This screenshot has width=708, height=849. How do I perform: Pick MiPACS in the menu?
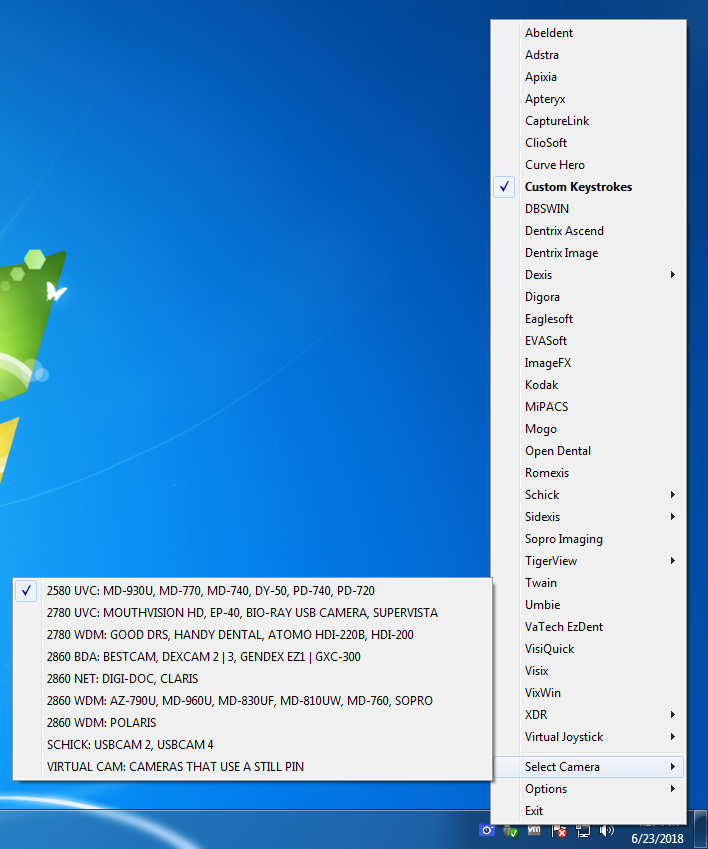(588, 407)
